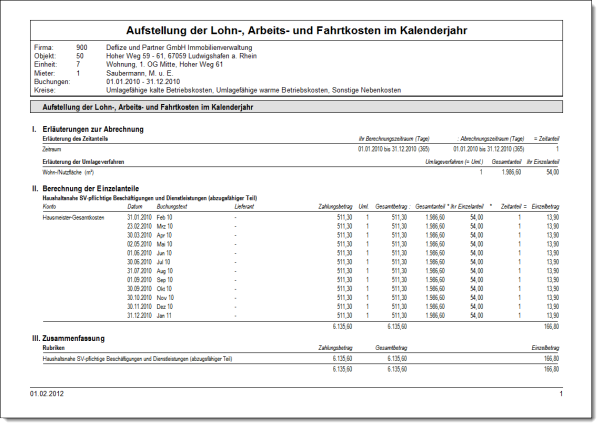The height and width of the screenshot is (426, 600).
Task: Select account 'Hausmeister-Gesamtkosten'
Action: click(x=73, y=217)
